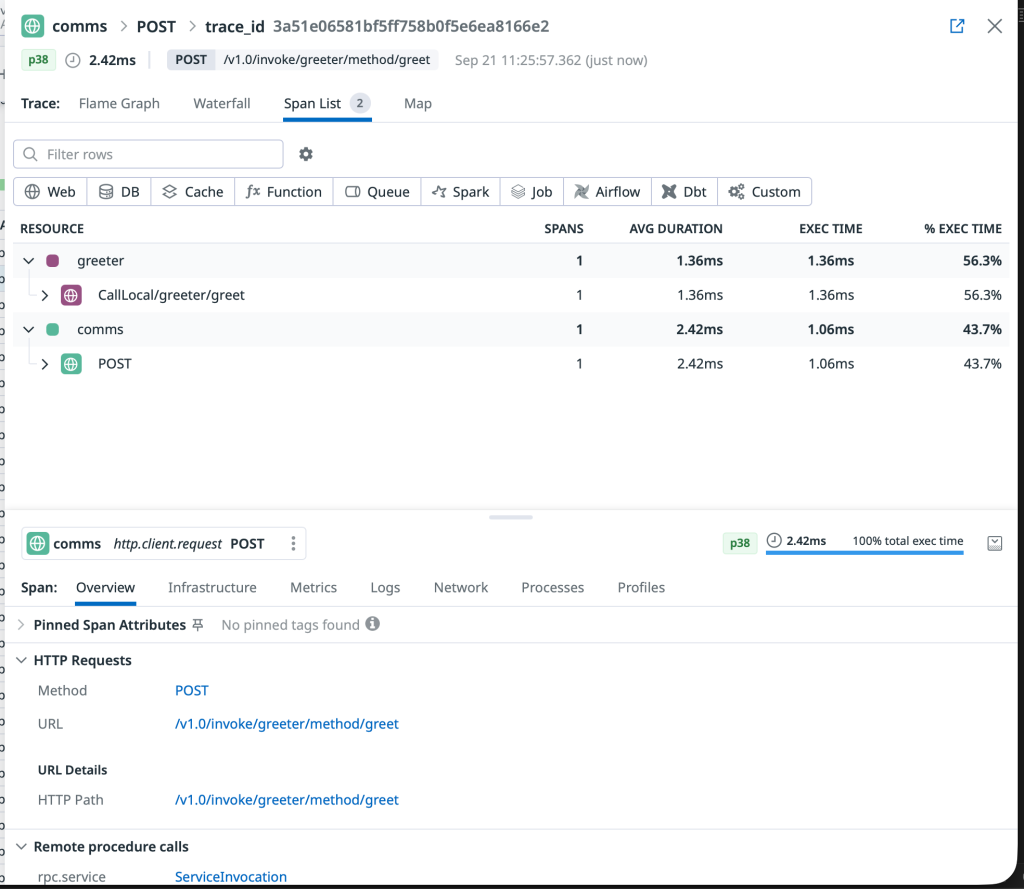1024x889 pixels.
Task: Select the Dbt span filter
Action: point(684,191)
